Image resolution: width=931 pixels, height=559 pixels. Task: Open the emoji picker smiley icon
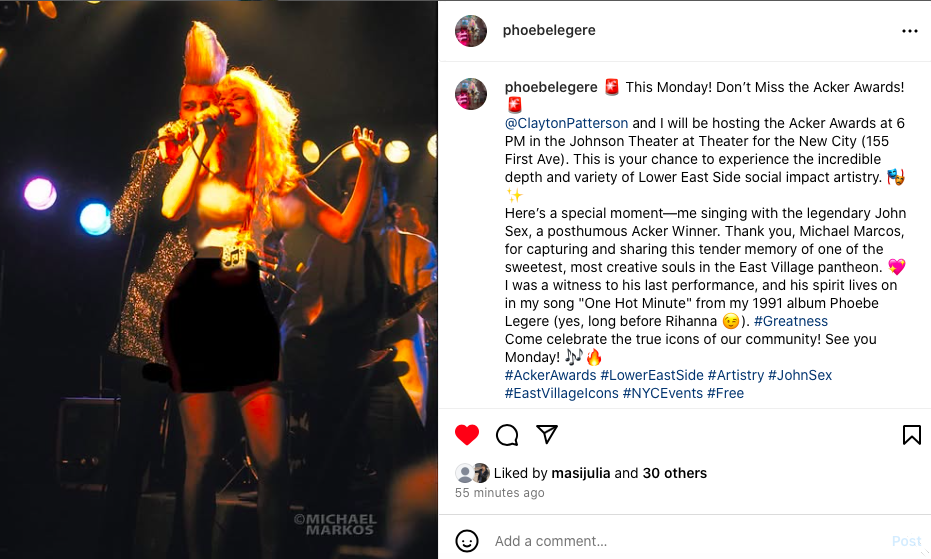(x=467, y=541)
